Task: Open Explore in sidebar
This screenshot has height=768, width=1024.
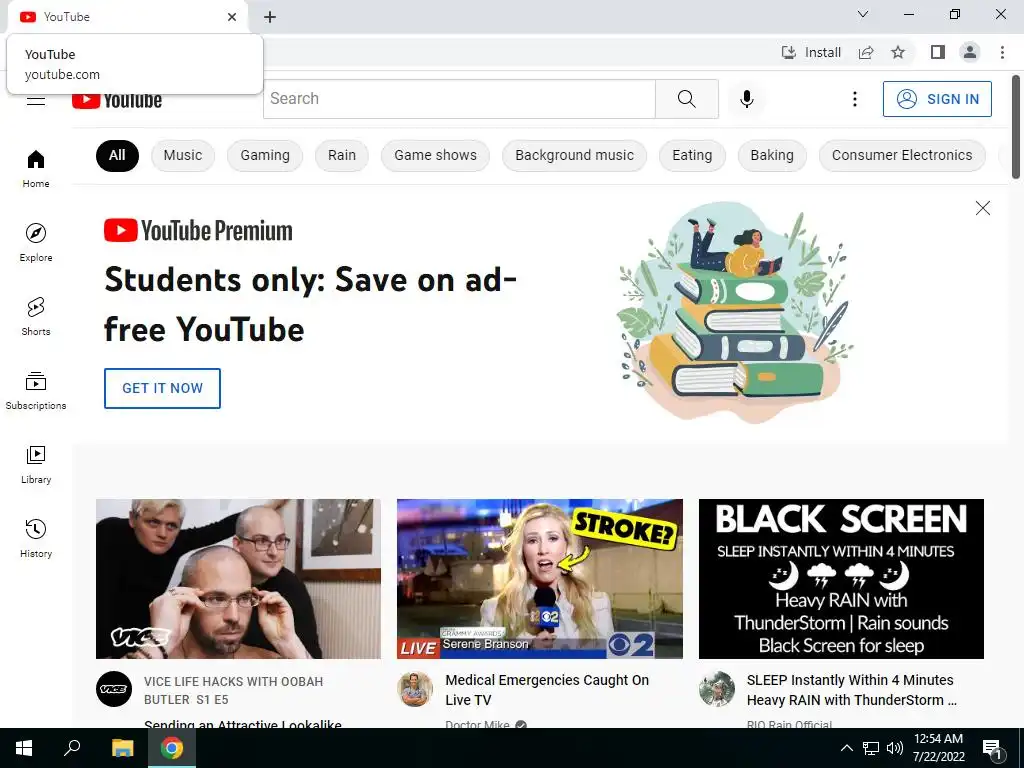Action: [36, 242]
